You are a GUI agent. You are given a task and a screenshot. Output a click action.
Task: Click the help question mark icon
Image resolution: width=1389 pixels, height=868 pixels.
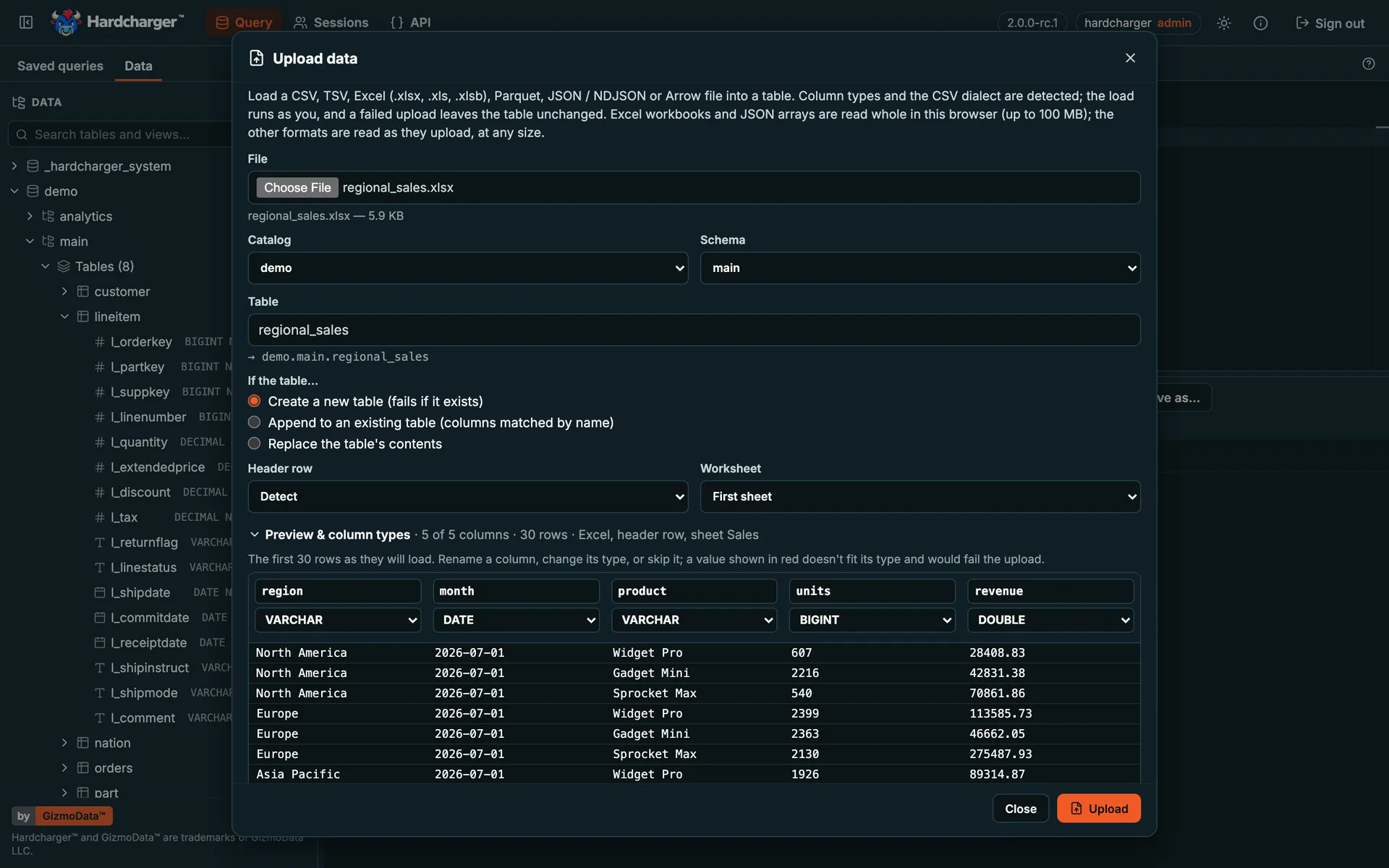[1368, 64]
